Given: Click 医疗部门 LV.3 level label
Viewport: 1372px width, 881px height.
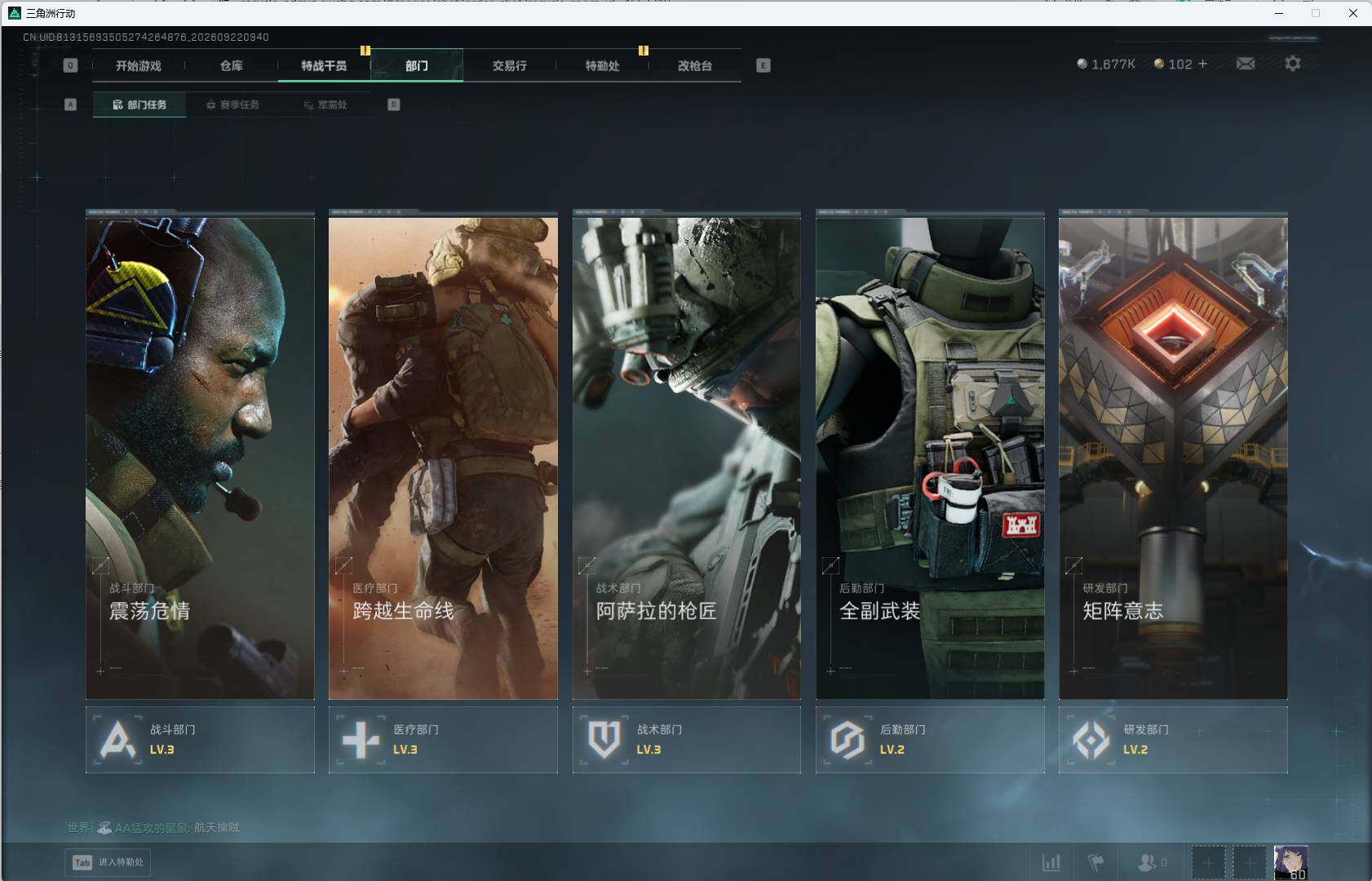Looking at the screenshot, I should [405, 750].
